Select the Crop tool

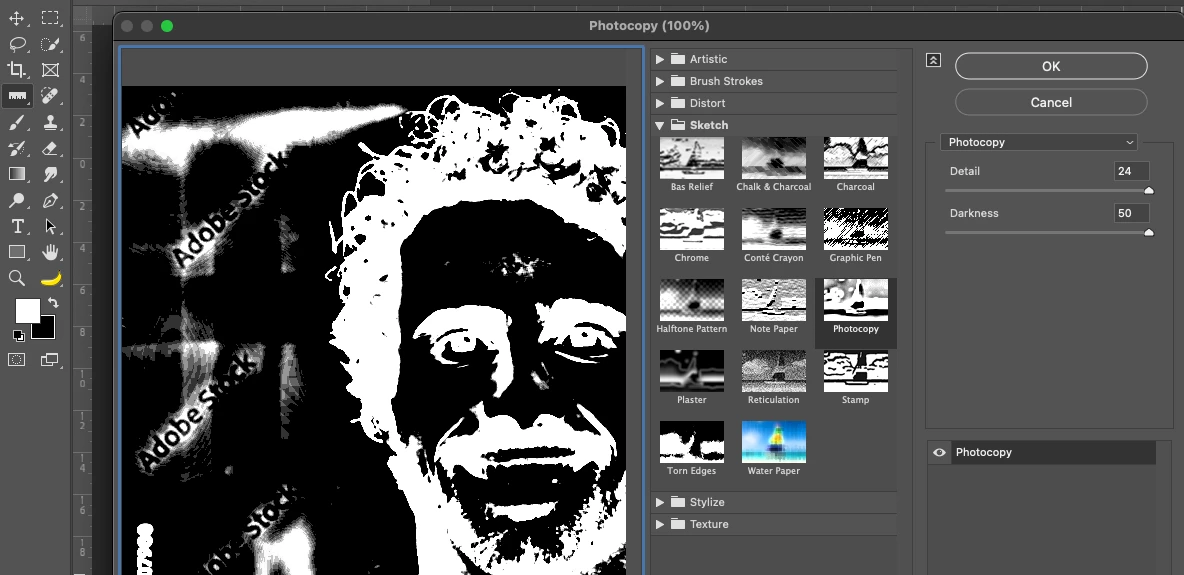[17, 70]
